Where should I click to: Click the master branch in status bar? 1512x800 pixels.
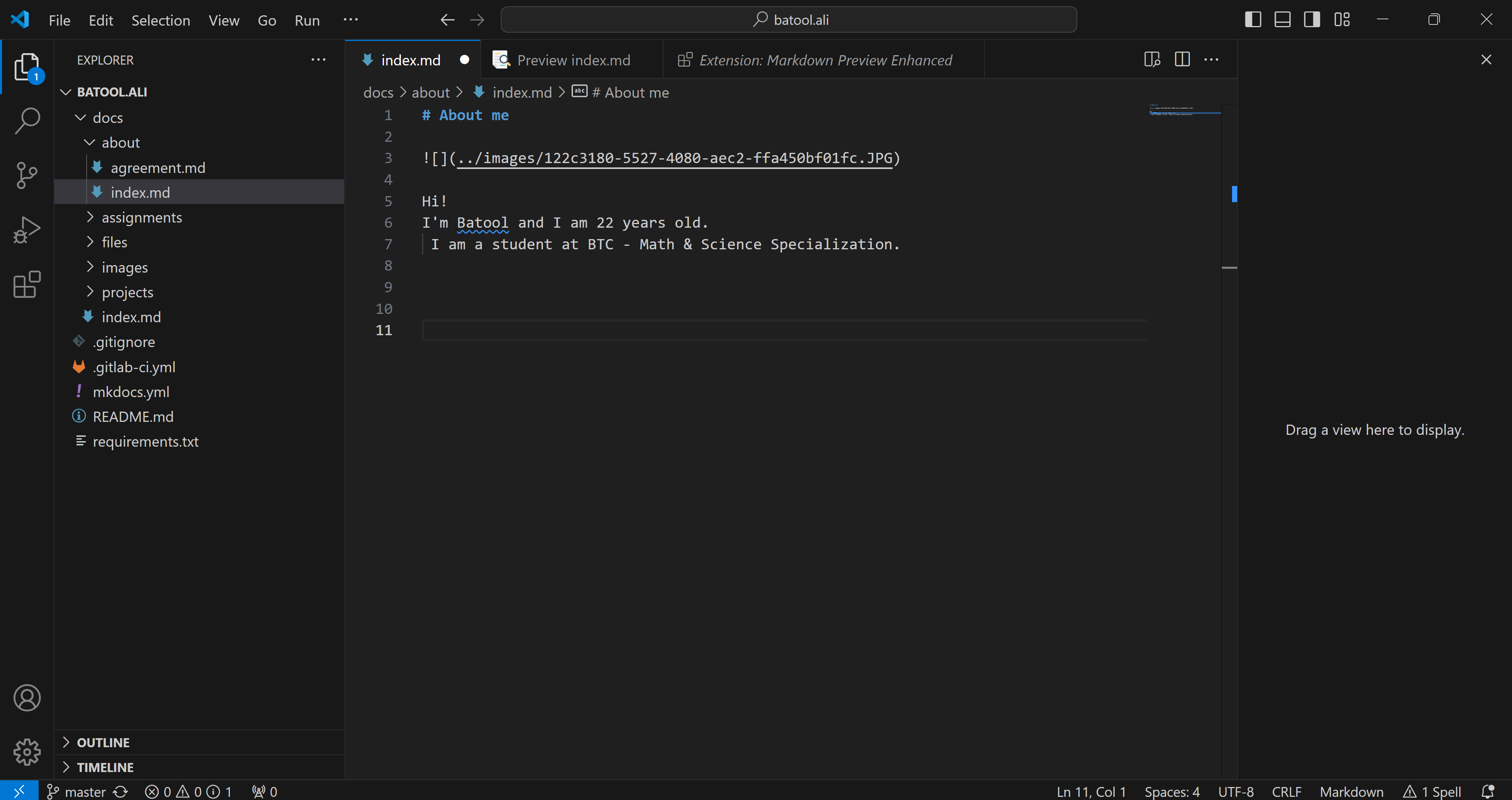click(x=77, y=792)
